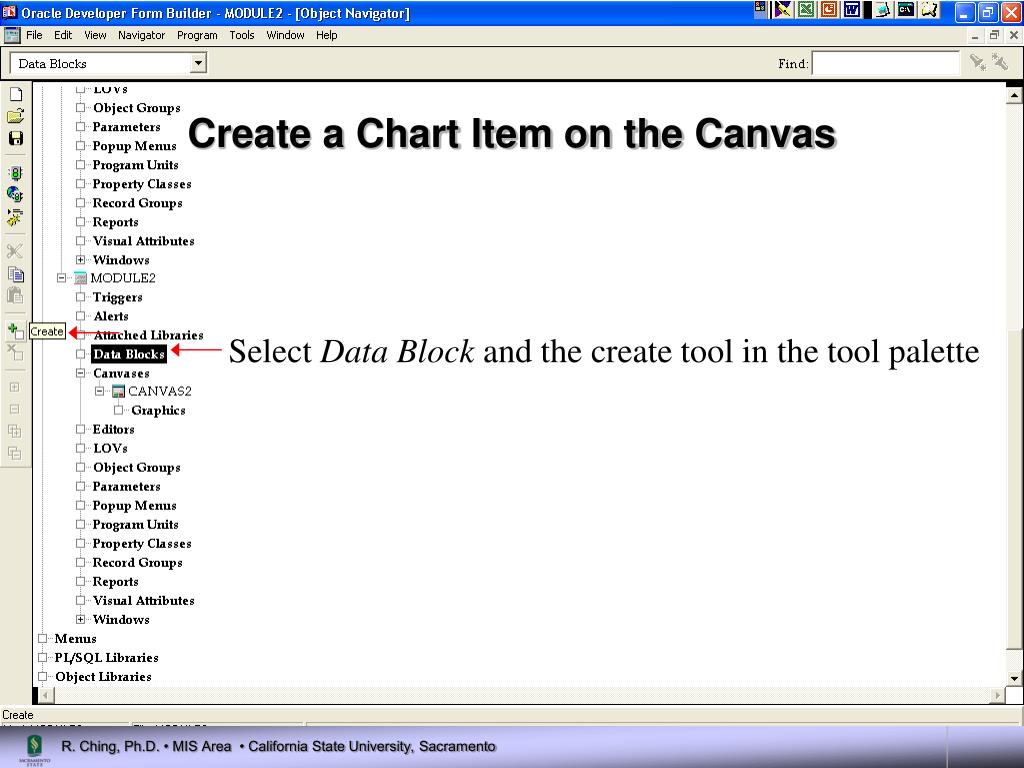Click the Cut scissors icon

pyautogui.click(x=16, y=251)
